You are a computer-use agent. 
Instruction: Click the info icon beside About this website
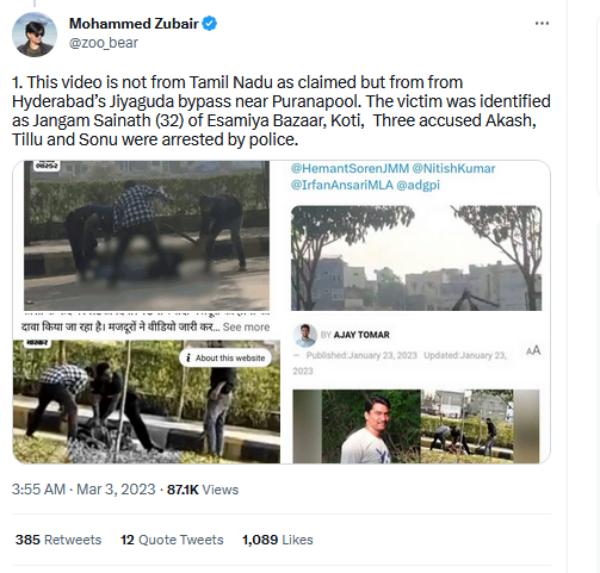tap(188, 358)
